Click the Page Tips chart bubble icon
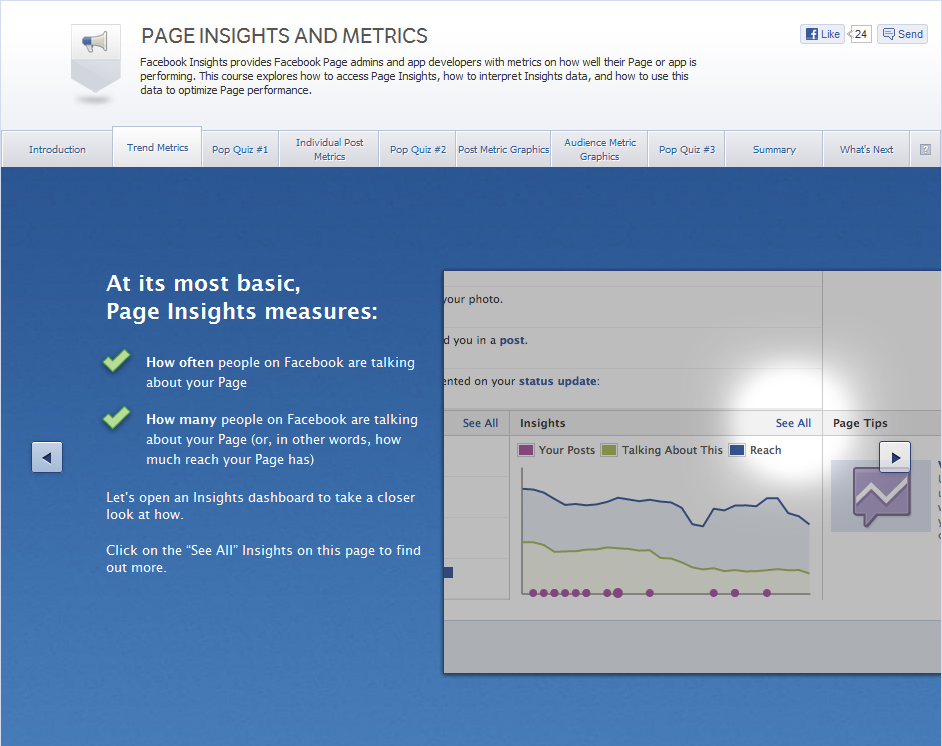 click(x=881, y=497)
